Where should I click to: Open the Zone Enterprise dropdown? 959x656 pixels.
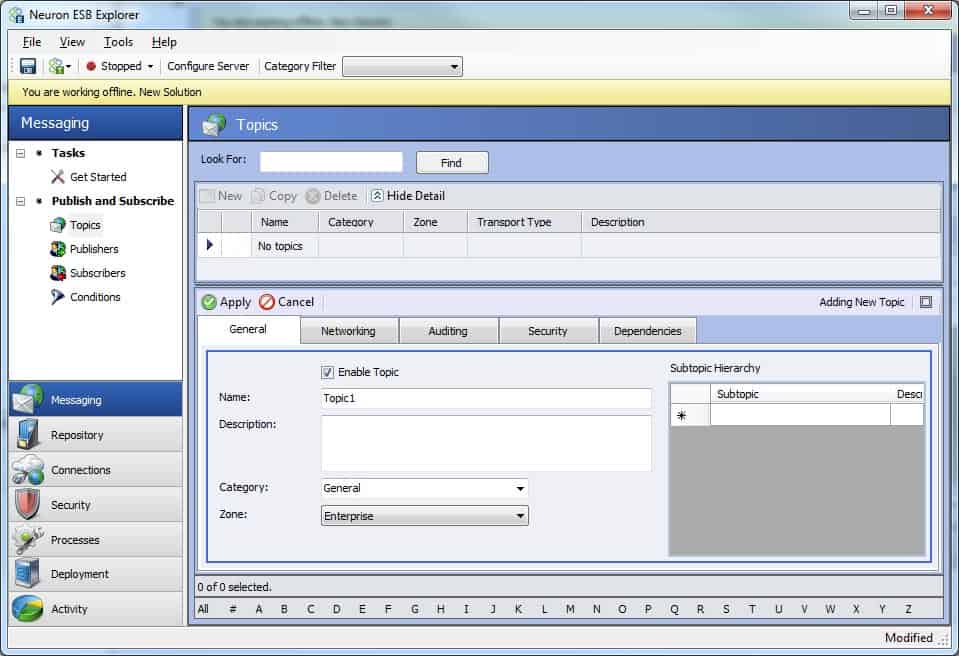(520, 516)
